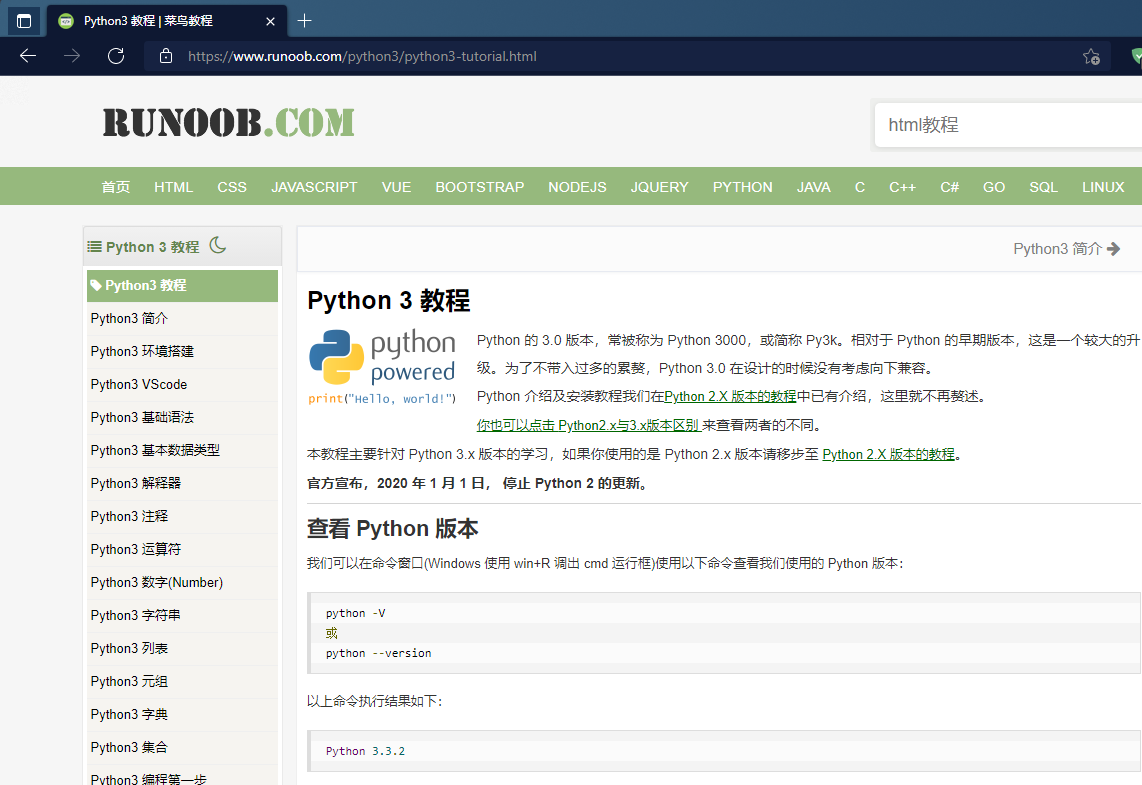1142x785 pixels.
Task: Click the Python 3.3.2 output text
Action: point(365,751)
